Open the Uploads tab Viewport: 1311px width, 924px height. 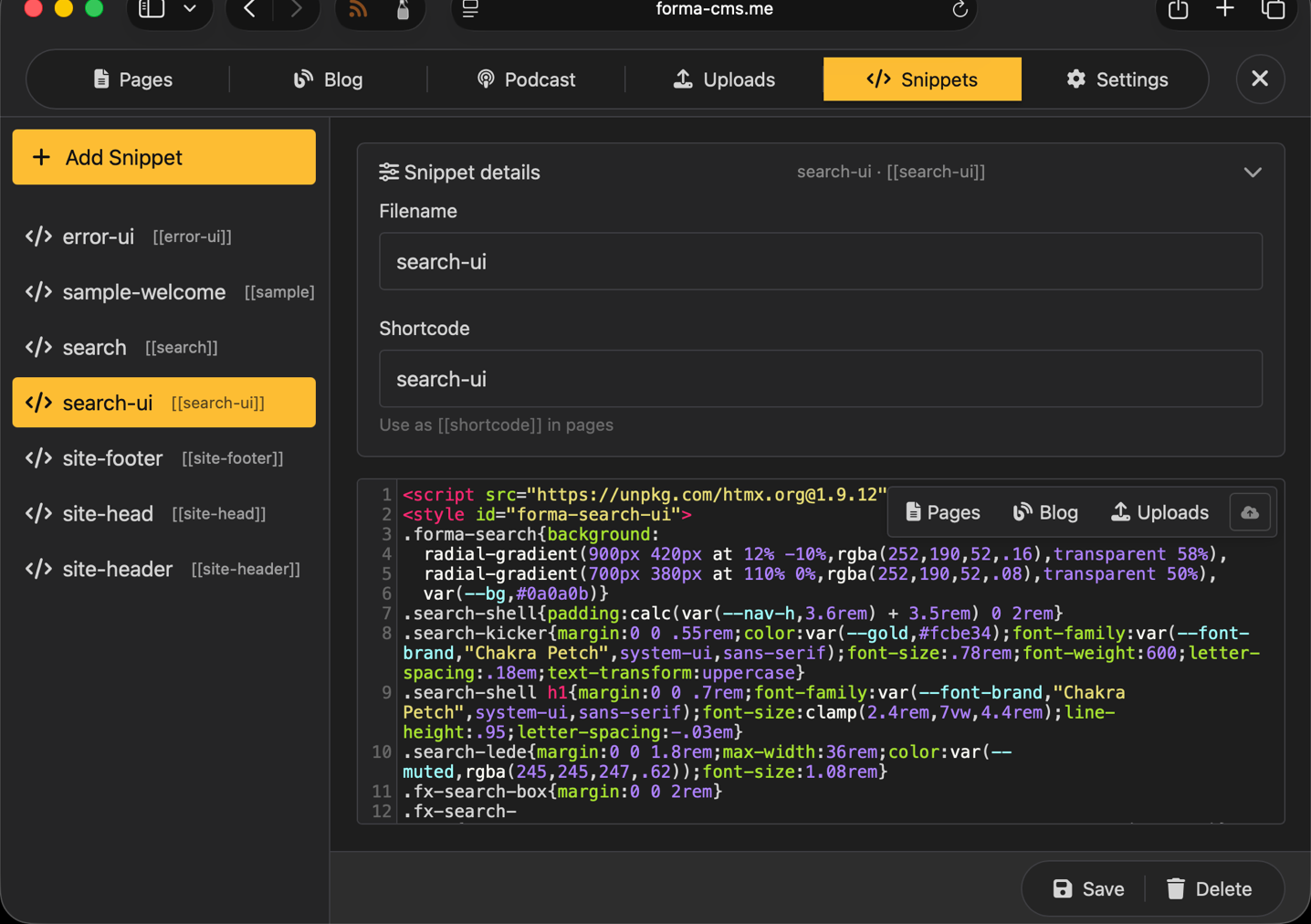point(724,79)
